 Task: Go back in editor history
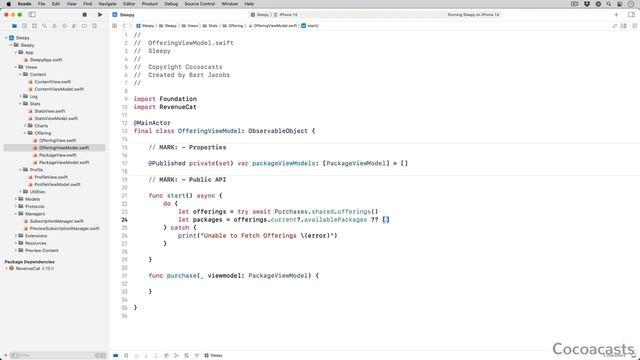[x=124, y=26]
